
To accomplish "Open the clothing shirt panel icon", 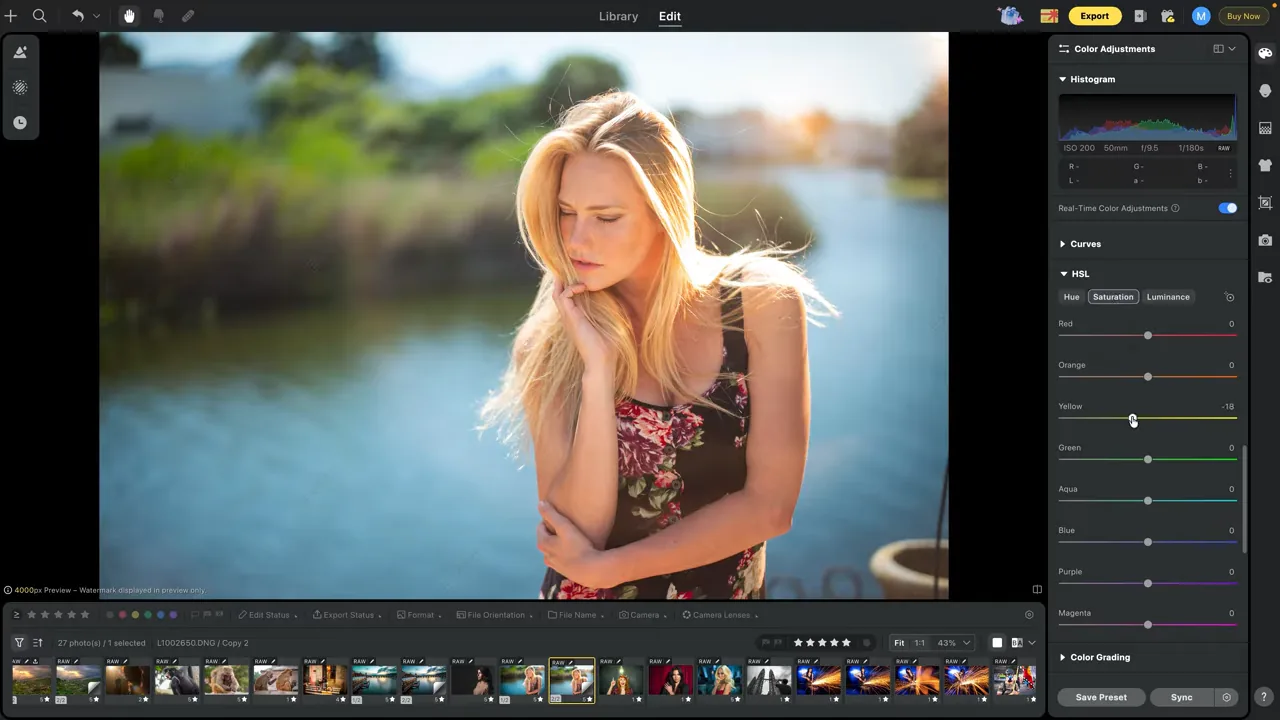I will pyautogui.click(x=1265, y=165).
